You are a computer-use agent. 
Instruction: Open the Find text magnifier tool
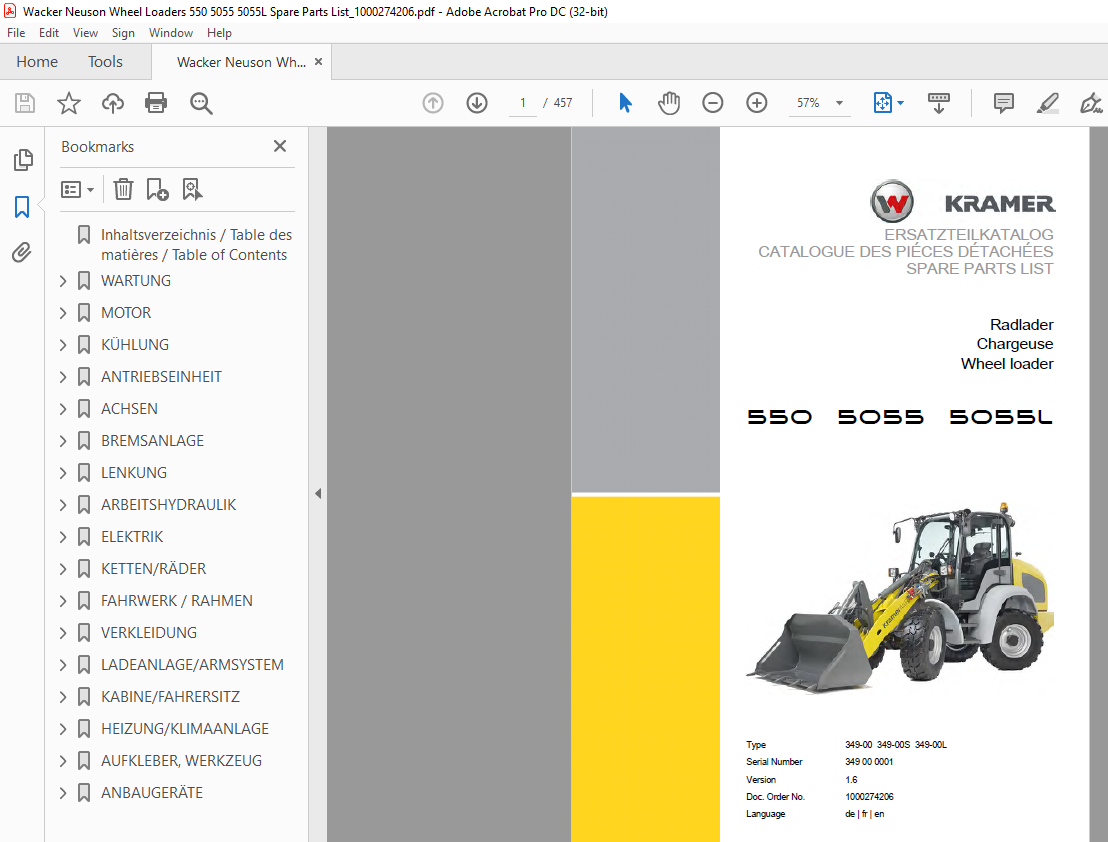(201, 103)
